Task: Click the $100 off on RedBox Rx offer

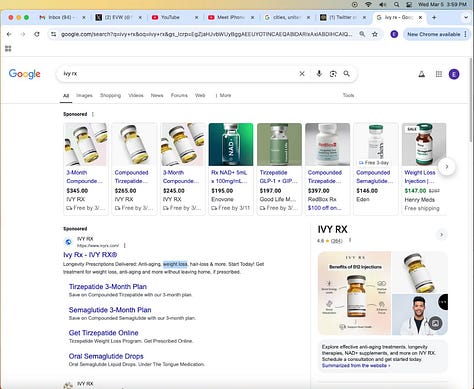Action: [x=325, y=208]
